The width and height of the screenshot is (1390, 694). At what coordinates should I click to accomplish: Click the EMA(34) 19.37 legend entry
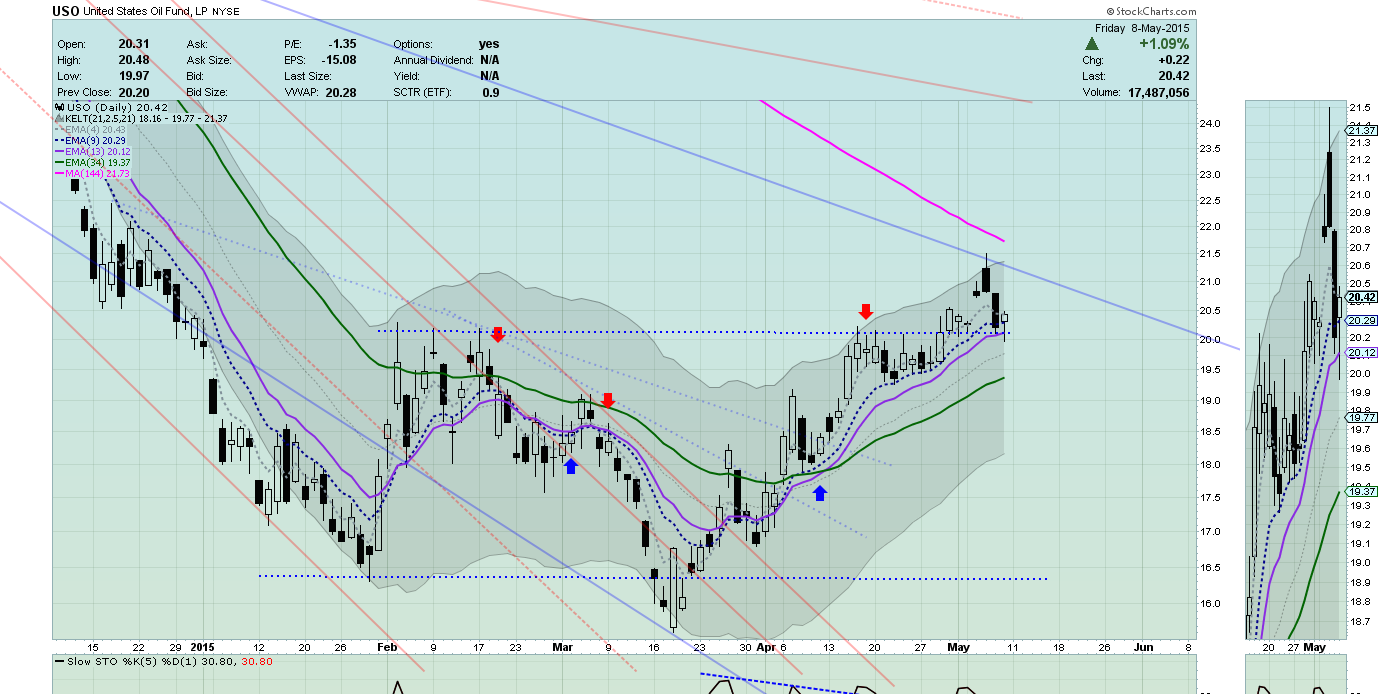click(99, 162)
